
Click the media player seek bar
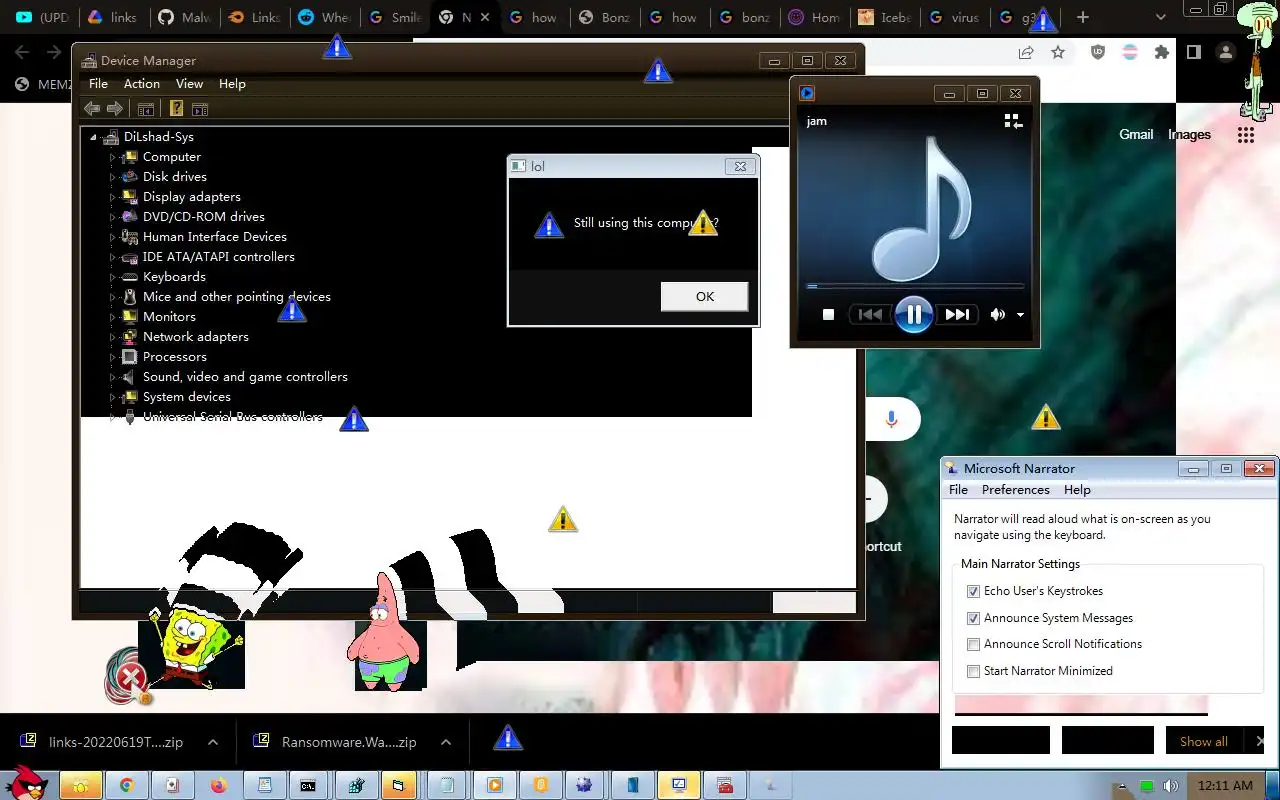coord(914,286)
